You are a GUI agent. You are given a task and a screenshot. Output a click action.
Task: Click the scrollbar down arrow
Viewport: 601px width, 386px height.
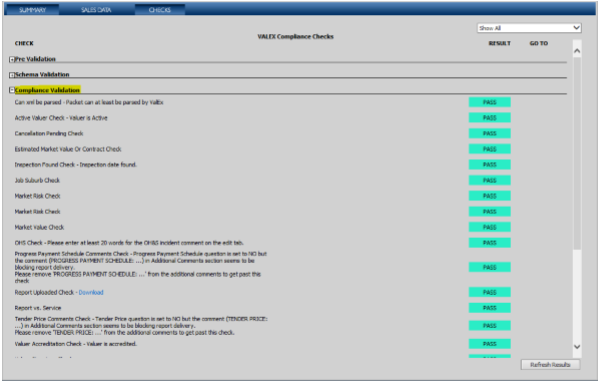pyautogui.click(x=577, y=347)
